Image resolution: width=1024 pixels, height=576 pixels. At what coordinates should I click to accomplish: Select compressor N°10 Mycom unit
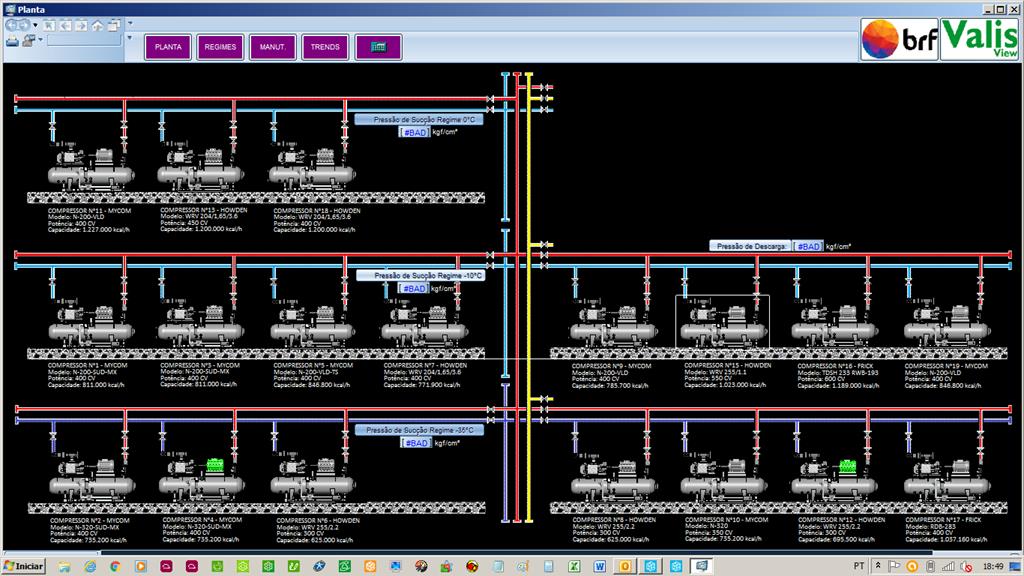723,477
